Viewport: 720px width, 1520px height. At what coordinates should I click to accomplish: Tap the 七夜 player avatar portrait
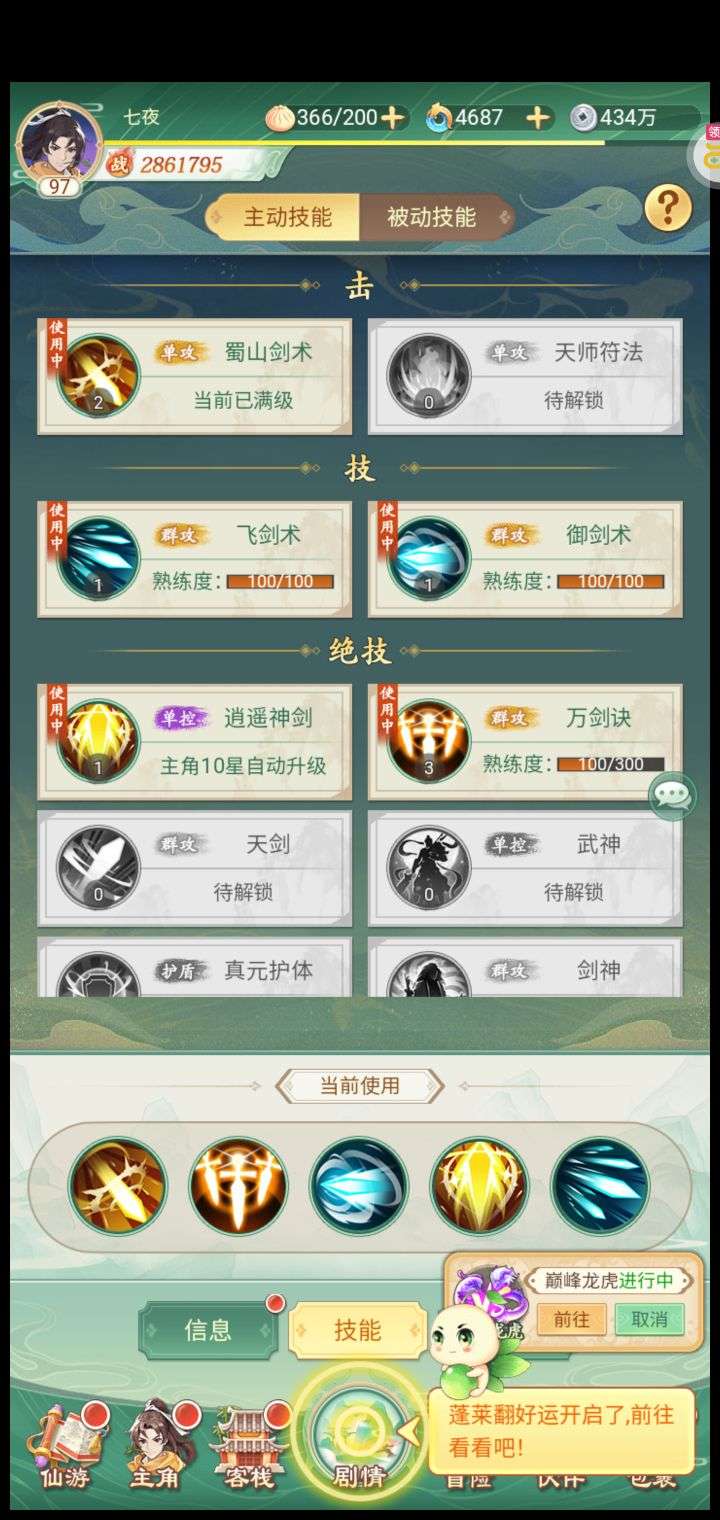pos(59,143)
